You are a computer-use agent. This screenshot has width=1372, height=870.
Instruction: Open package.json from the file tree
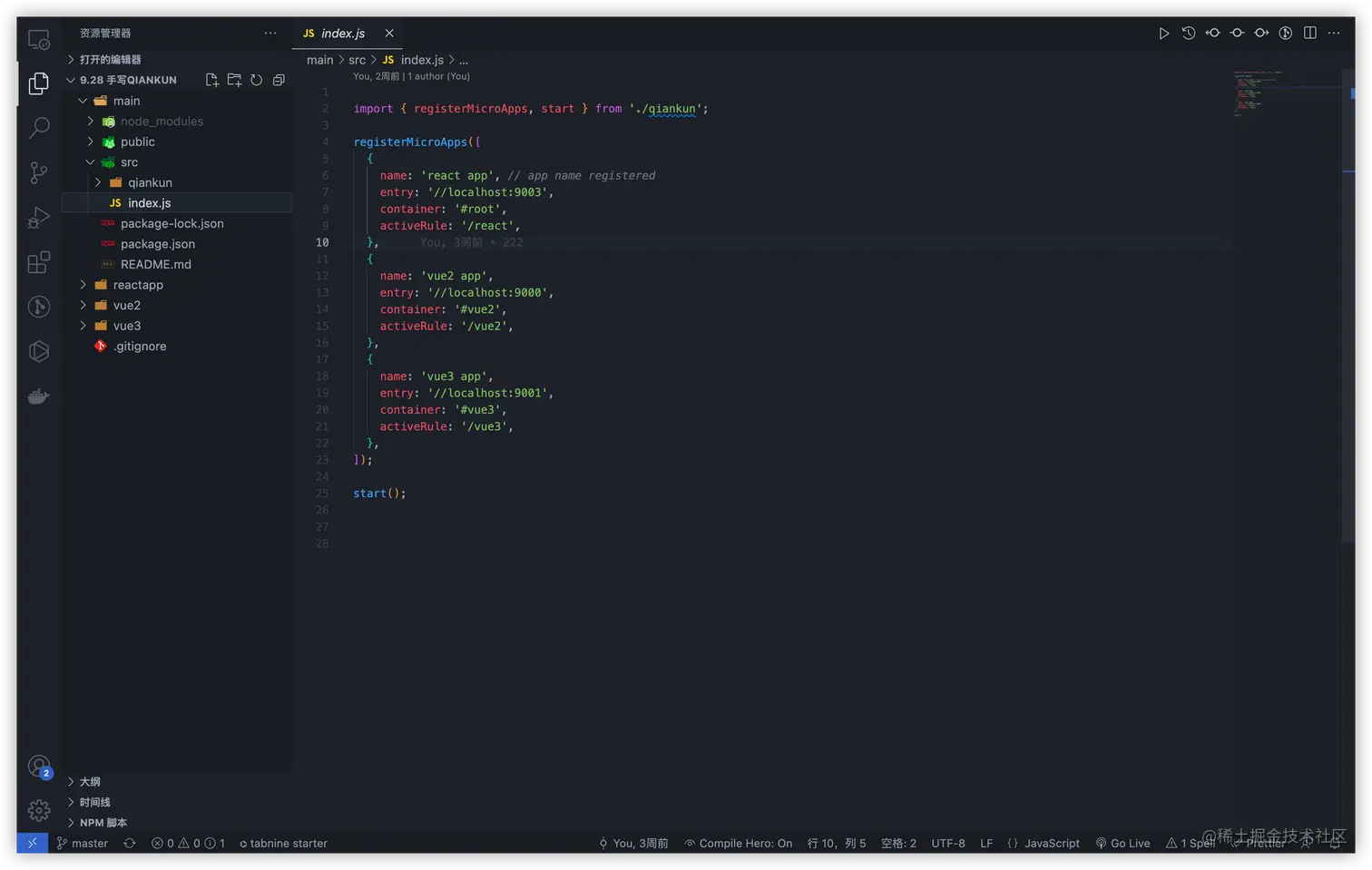[177, 244]
